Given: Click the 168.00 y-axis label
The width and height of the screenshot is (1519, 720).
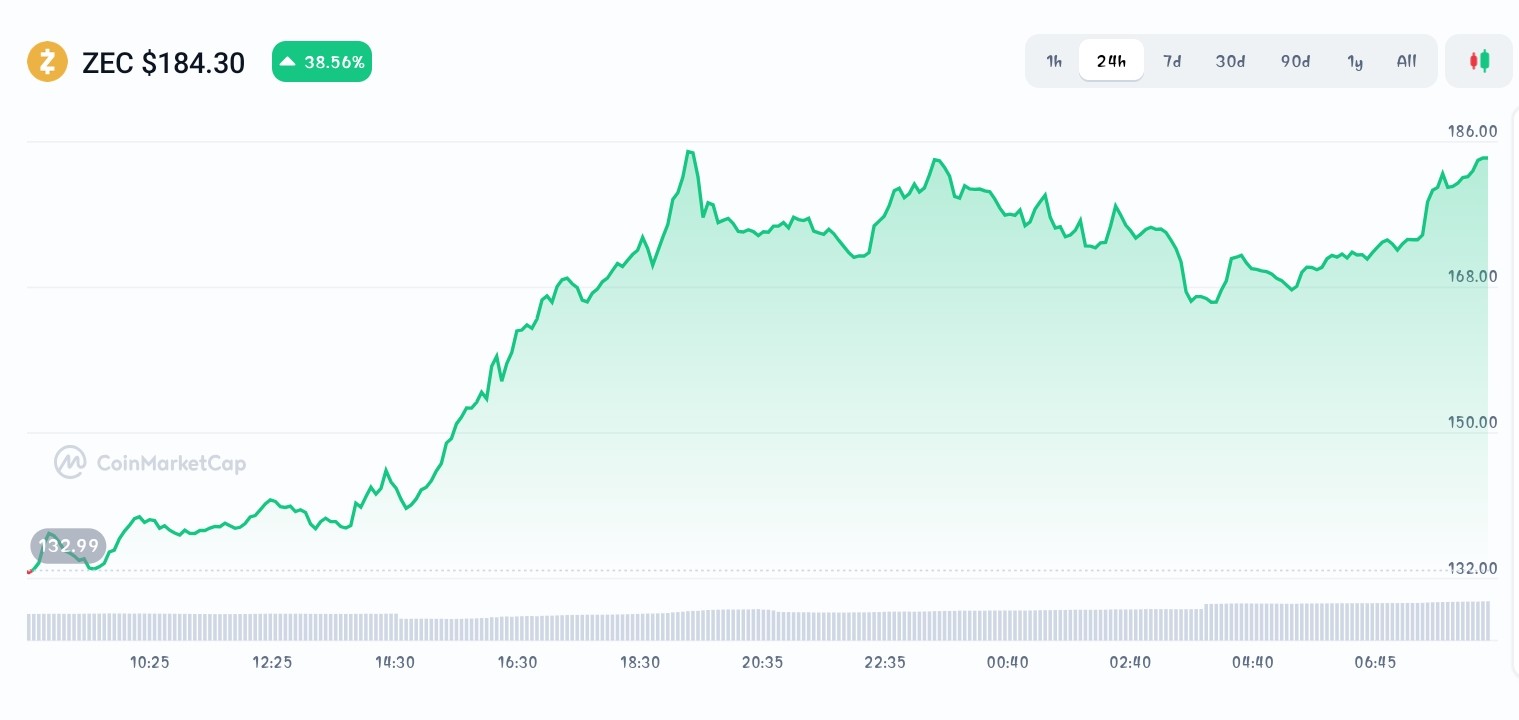Looking at the screenshot, I should tap(1473, 276).
